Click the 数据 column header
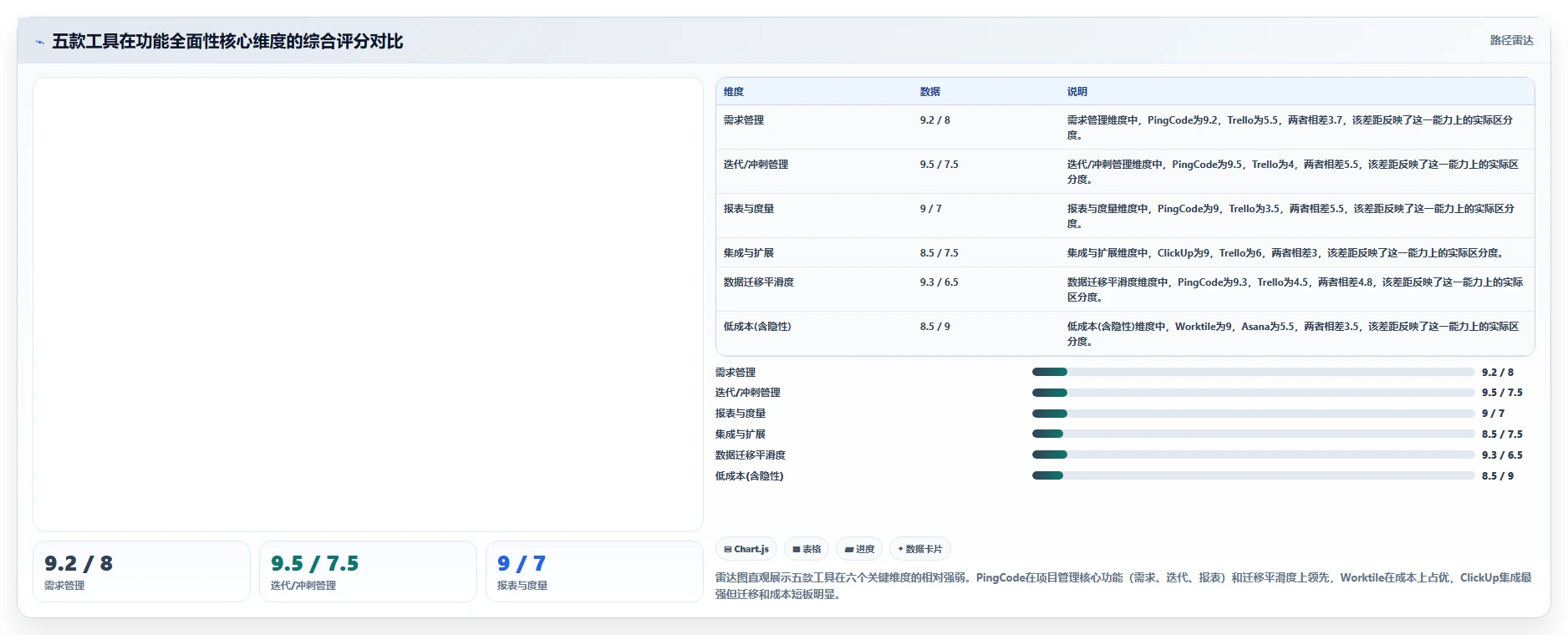This screenshot has width=1568, height=635. tap(930, 92)
